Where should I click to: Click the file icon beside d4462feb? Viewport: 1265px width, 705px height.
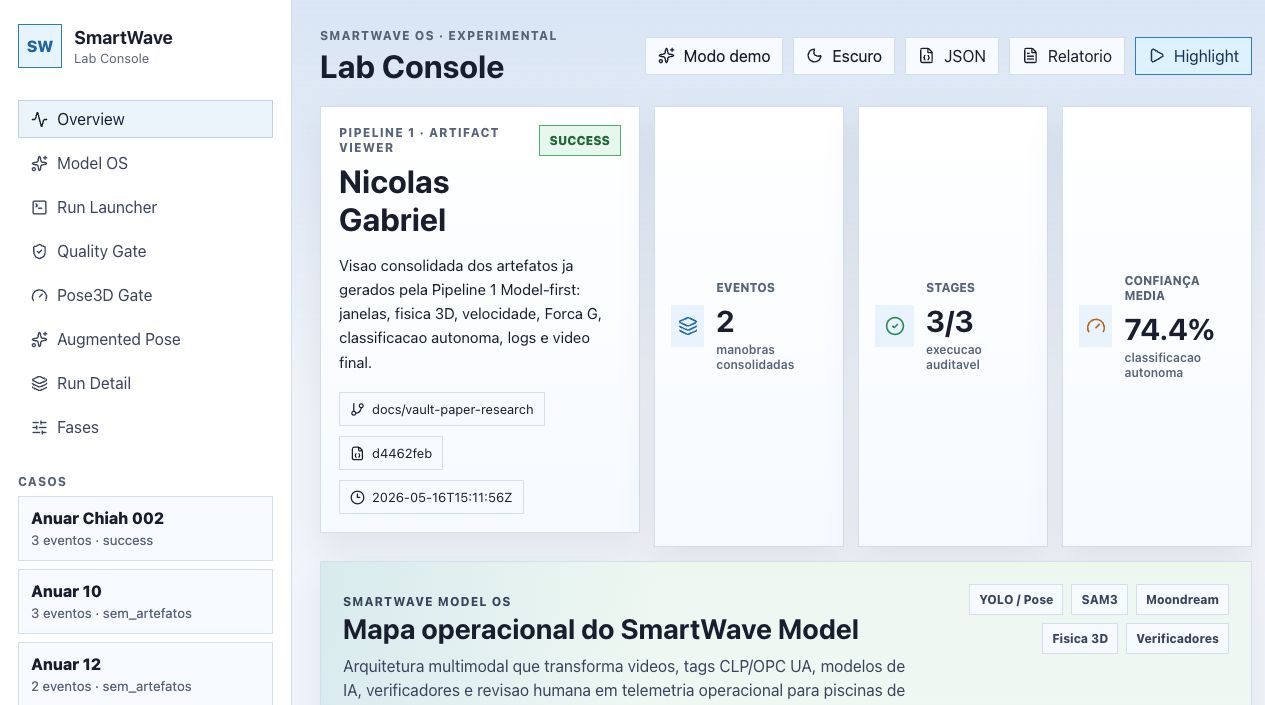click(x=358, y=453)
